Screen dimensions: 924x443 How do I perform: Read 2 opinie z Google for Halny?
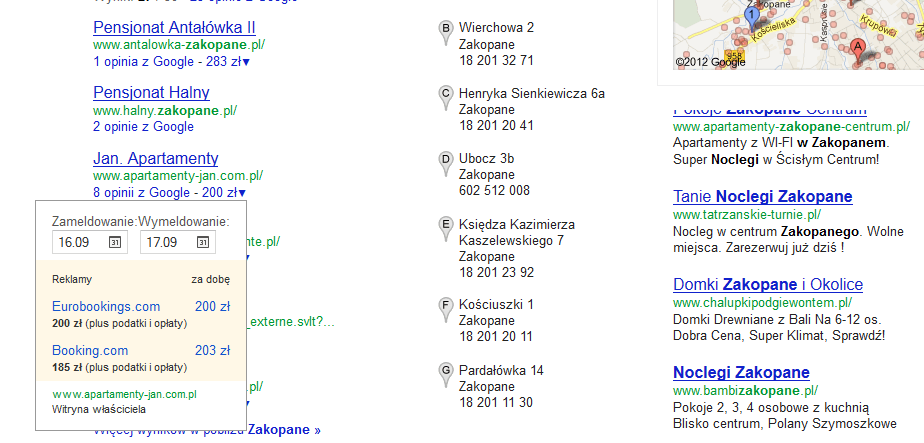[x=143, y=127]
